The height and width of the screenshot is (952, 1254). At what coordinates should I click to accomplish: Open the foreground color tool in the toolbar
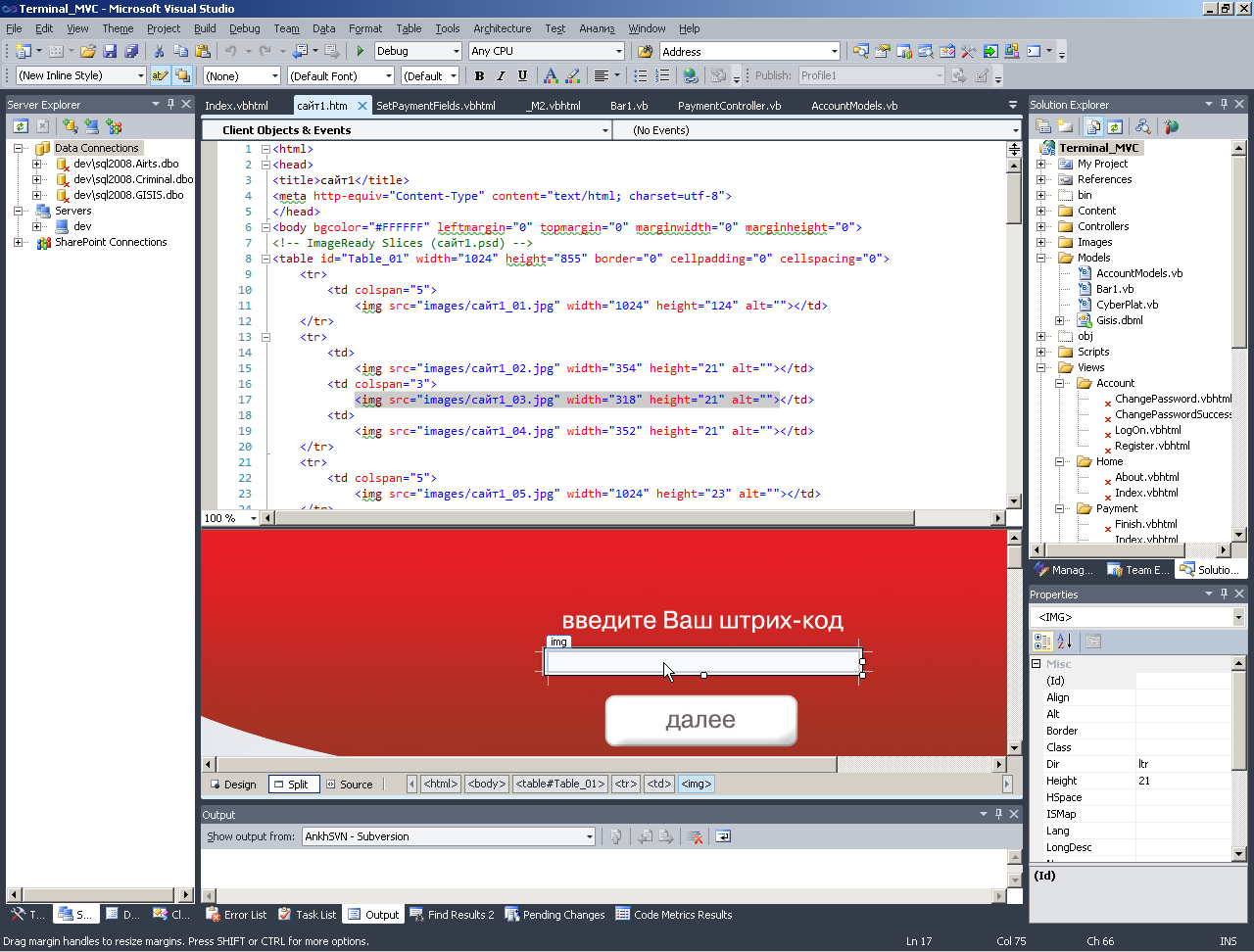click(x=551, y=75)
